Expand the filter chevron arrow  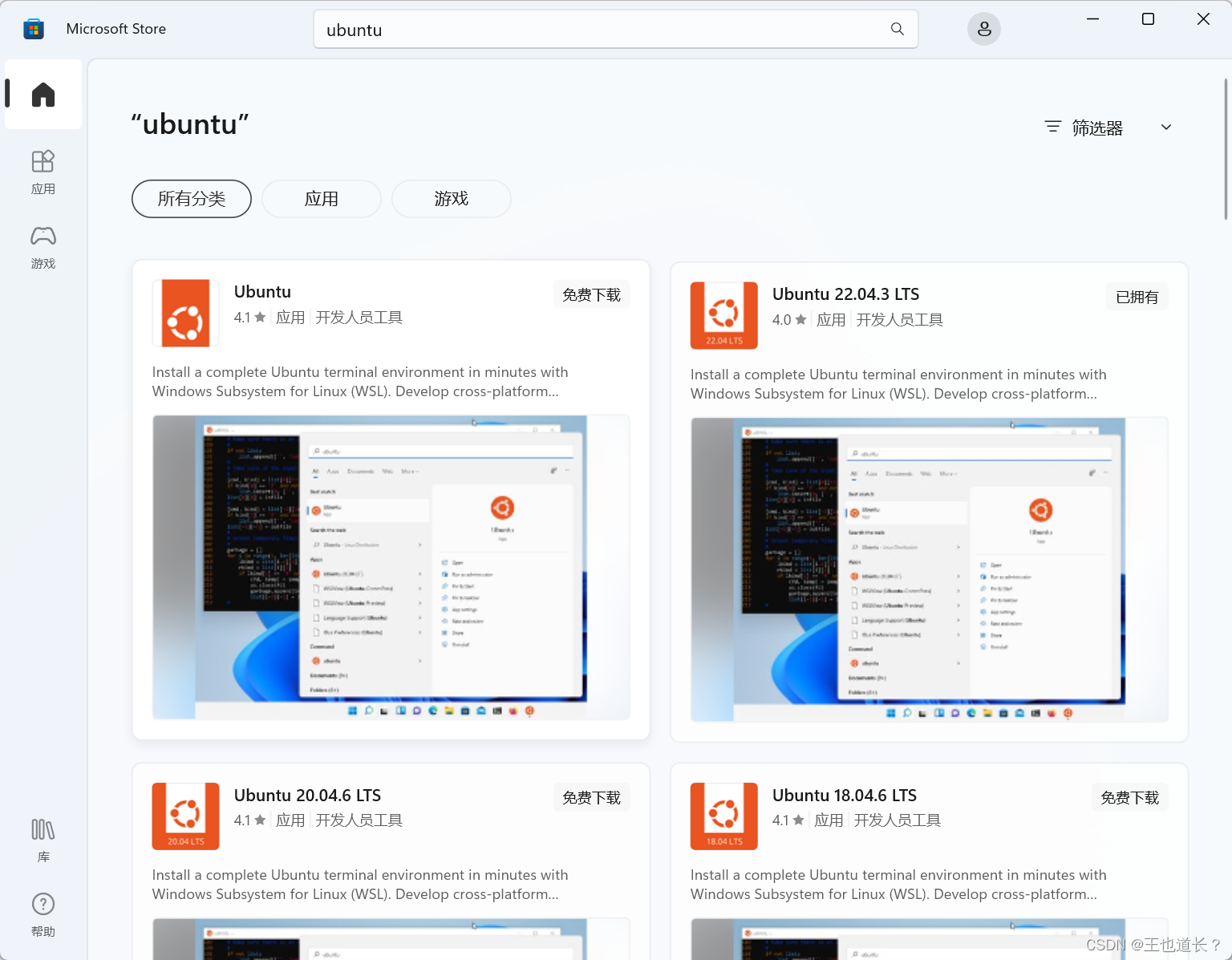coord(1165,127)
